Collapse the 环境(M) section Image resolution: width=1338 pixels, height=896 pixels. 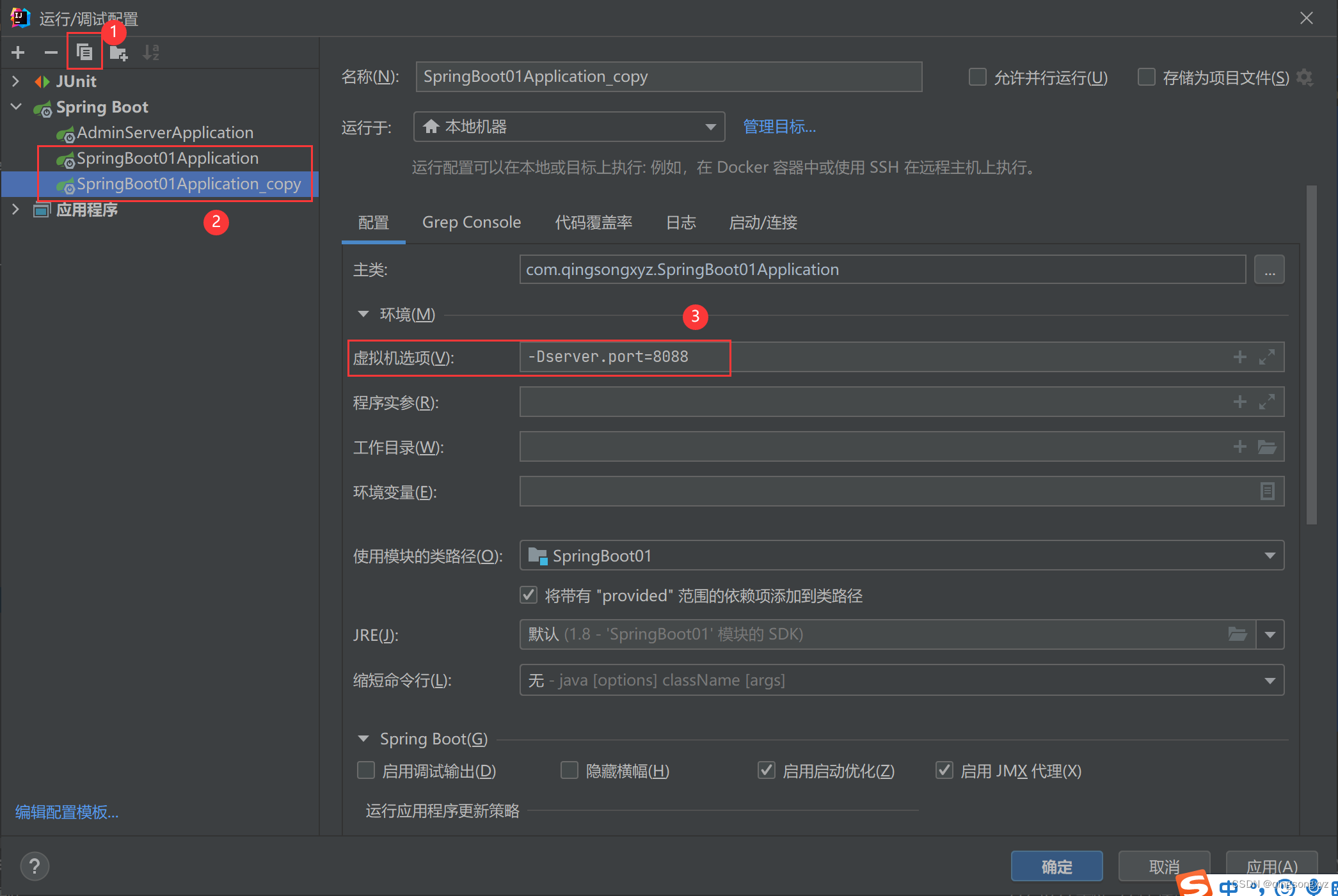[x=363, y=314]
